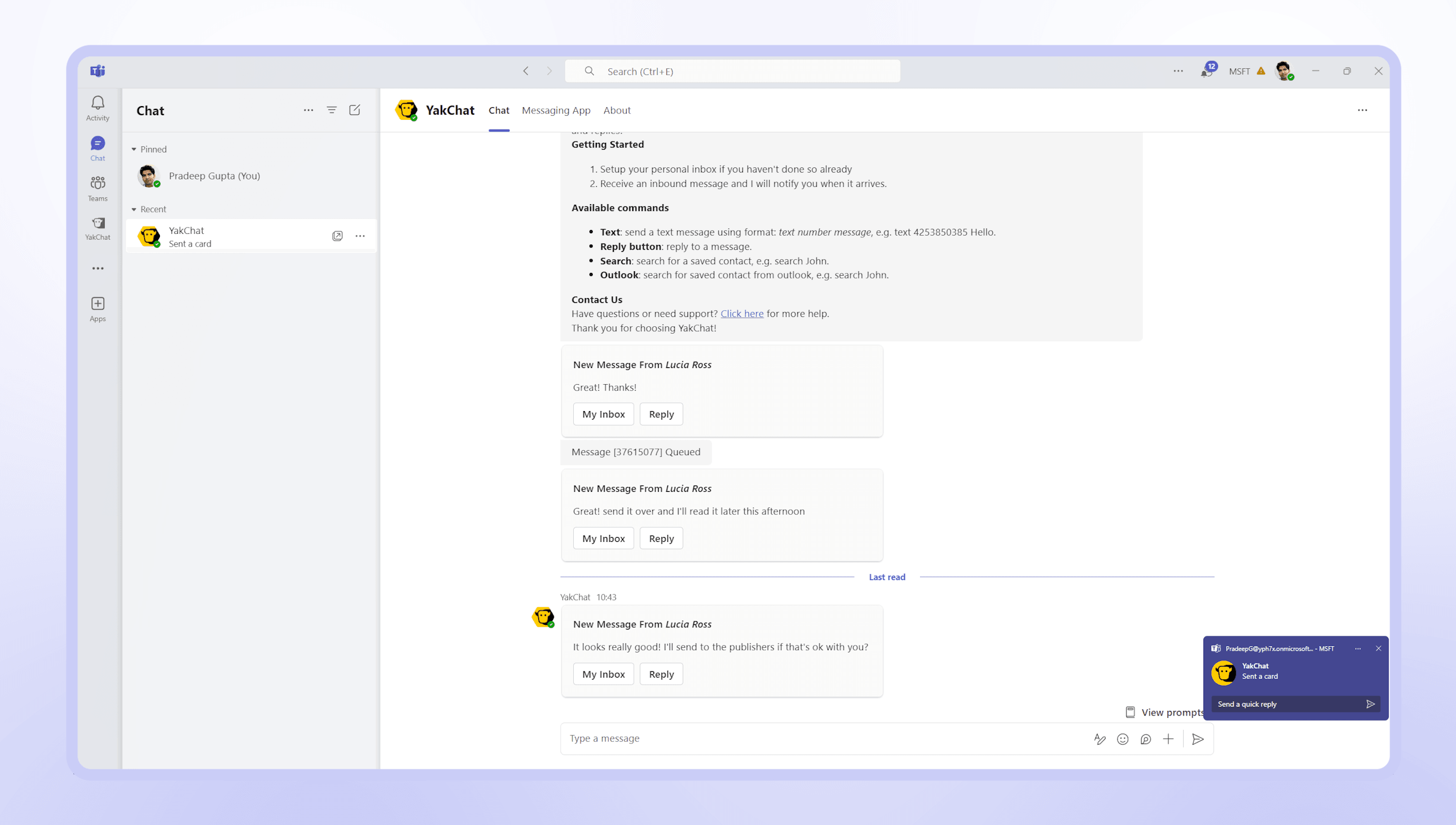Screen dimensions: 1456x825
Task: Open title bar settings and more ellipsis
Action: 1178,71
